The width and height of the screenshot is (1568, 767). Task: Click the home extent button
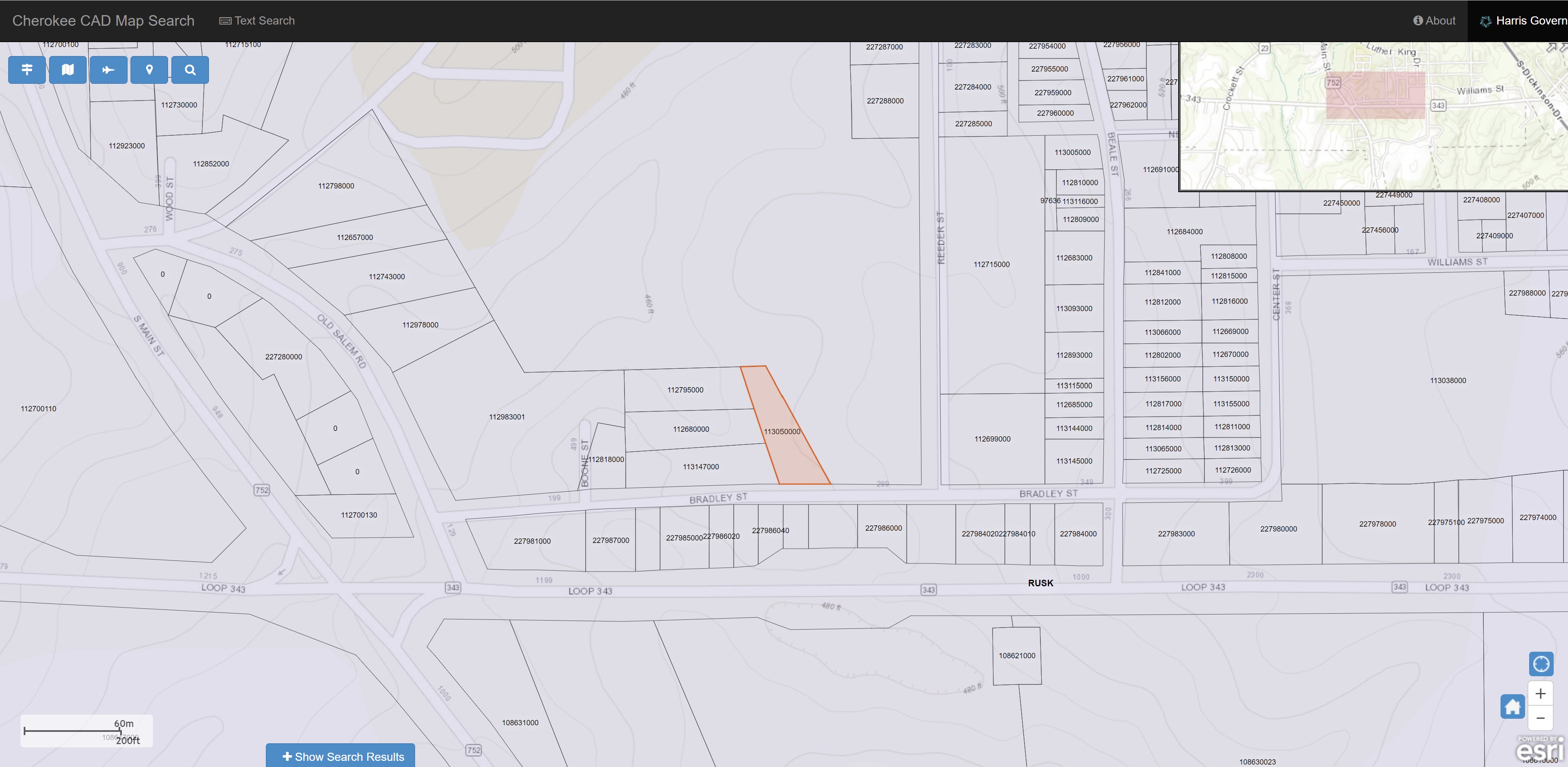(x=1512, y=707)
